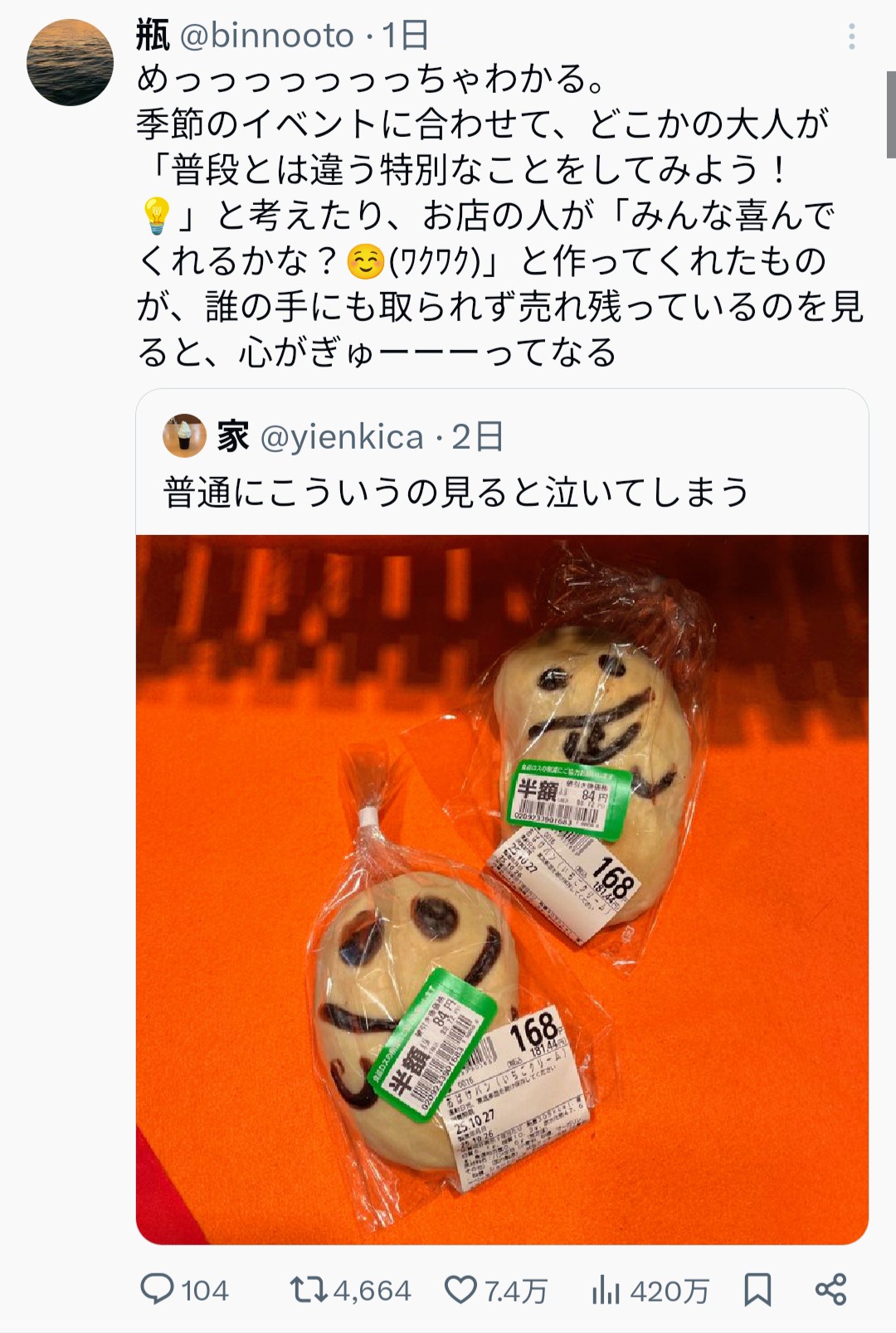Open the smiley bread photo
Image resolution: width=896 pixels, height=1333 pixels.
coord(502,889)
